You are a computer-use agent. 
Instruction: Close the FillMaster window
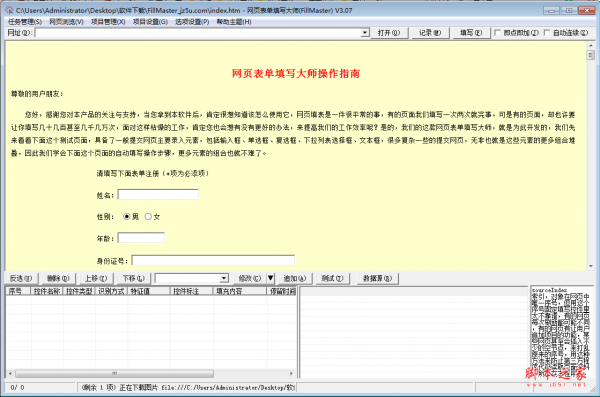point(587,10)
